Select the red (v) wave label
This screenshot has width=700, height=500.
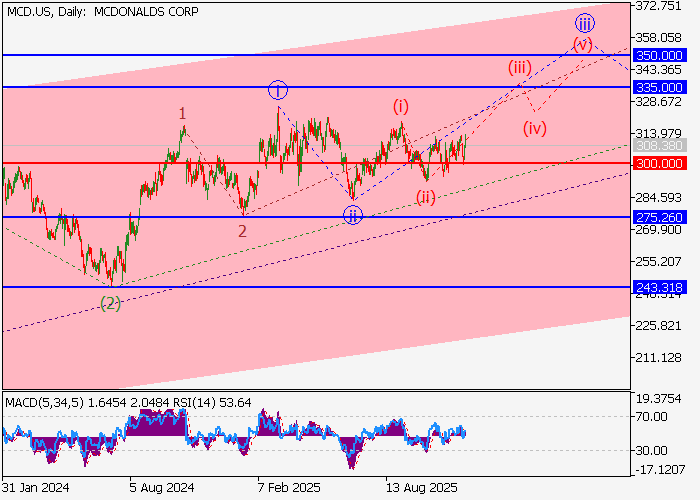tap(583, 44)
